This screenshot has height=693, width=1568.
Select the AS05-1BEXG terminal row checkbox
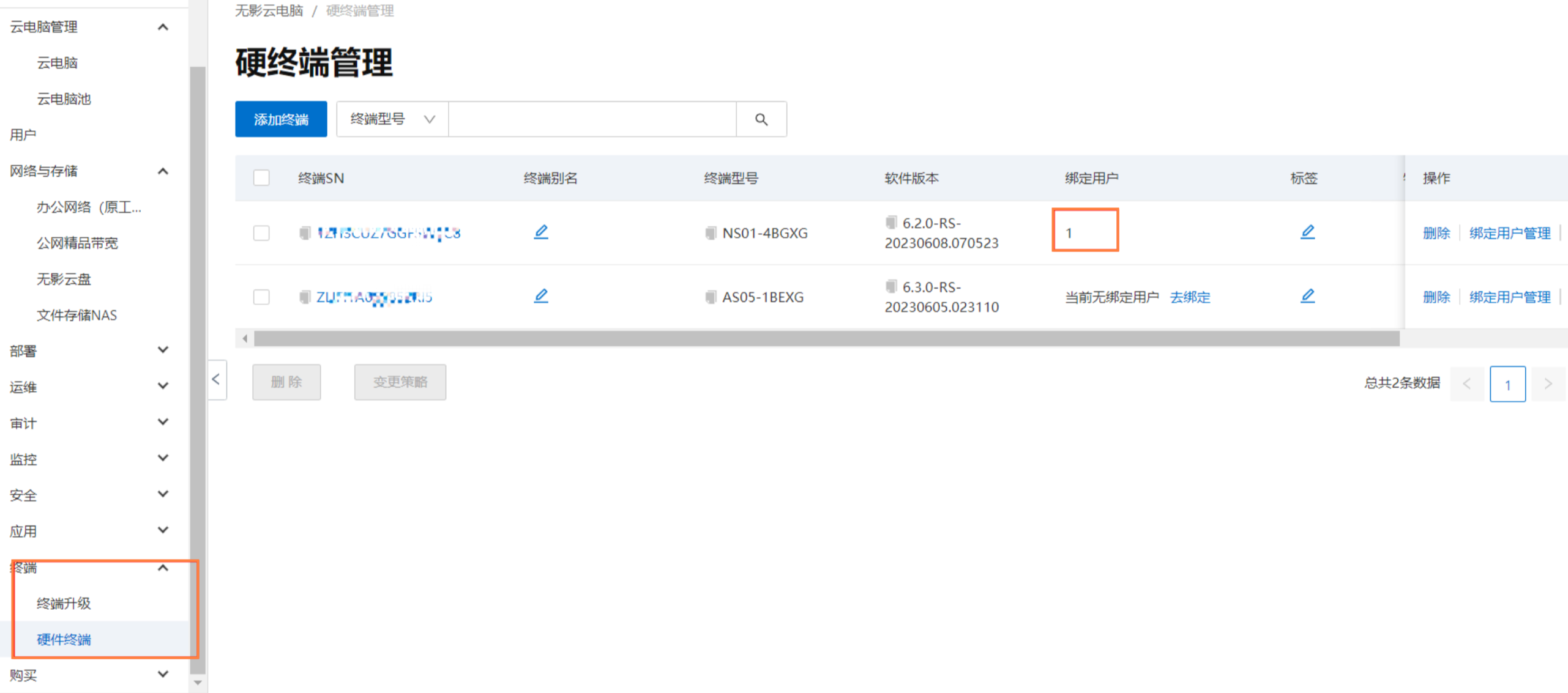[261, 297]
